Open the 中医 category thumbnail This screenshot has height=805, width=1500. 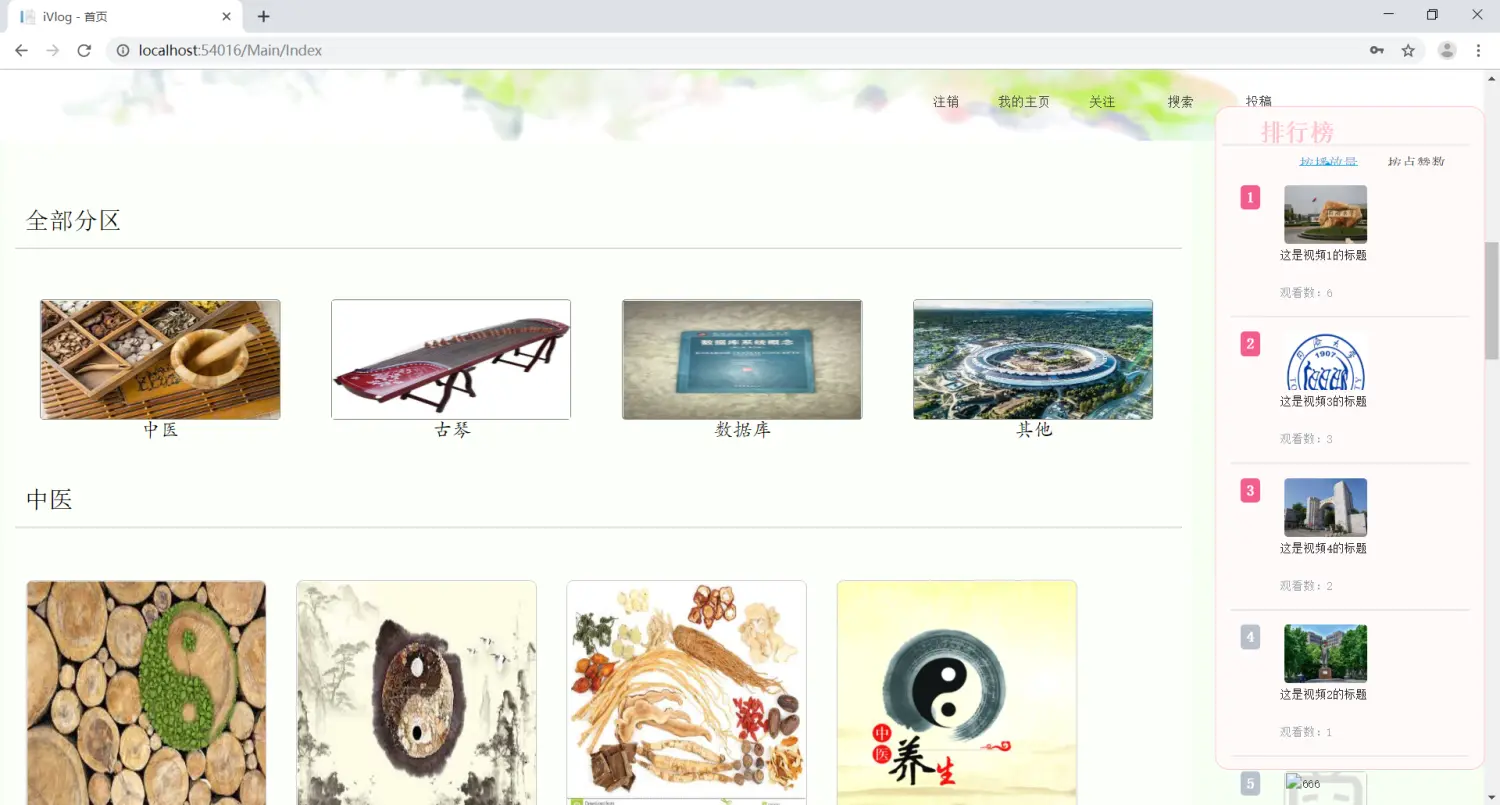click(160, 359)
